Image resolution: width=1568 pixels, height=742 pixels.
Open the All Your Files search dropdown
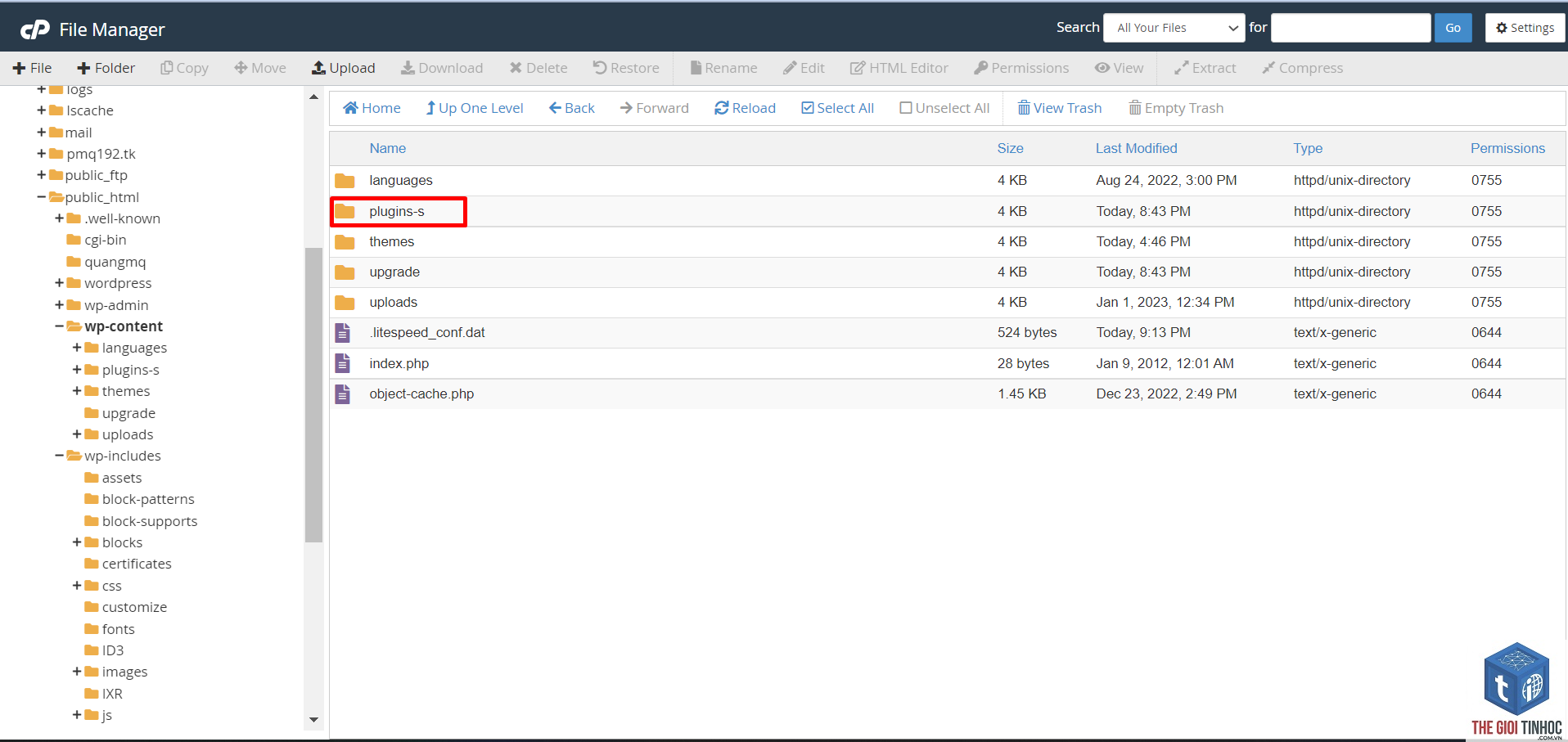[1174, 28]
